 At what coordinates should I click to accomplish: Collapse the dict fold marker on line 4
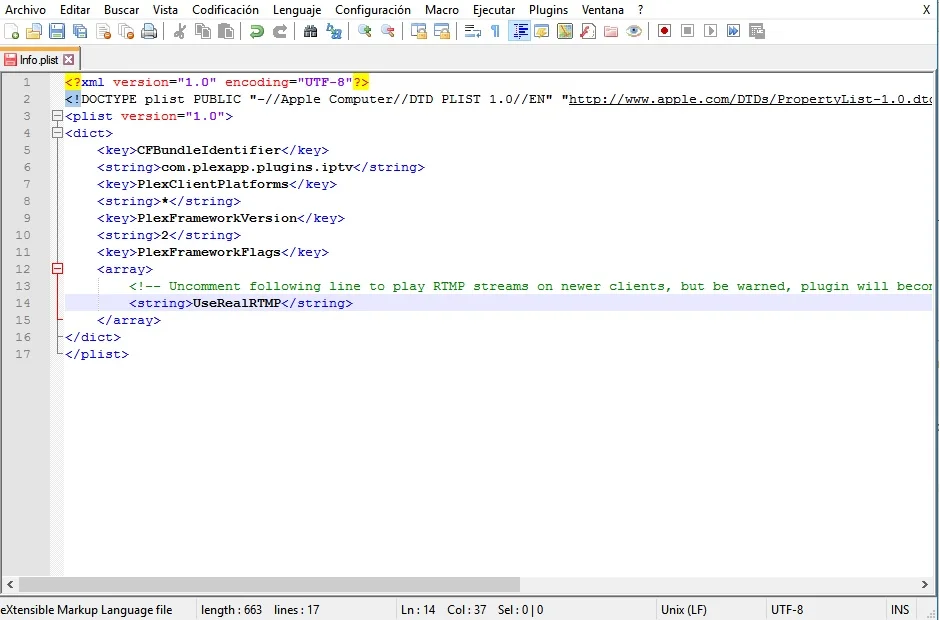pyautogui.click(x=57, y=133)
